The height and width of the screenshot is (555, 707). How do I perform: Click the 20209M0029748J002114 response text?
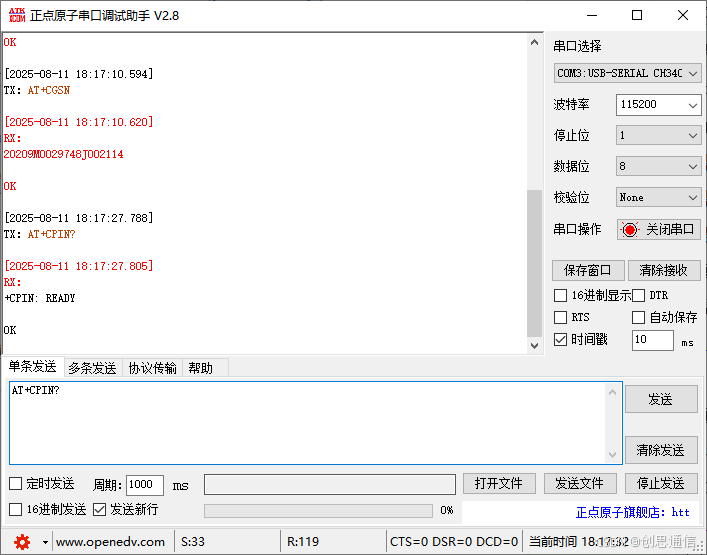pos(64,154)
